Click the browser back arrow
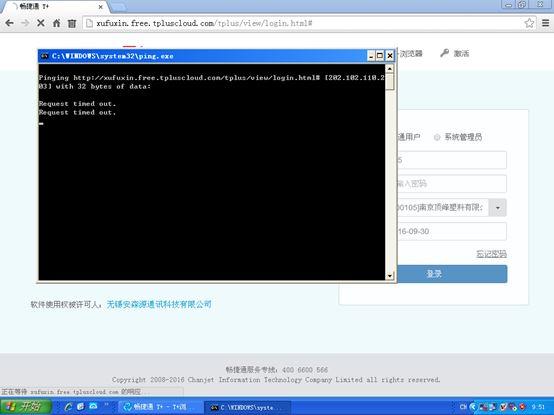554x415 pixels. pos(10,23)
